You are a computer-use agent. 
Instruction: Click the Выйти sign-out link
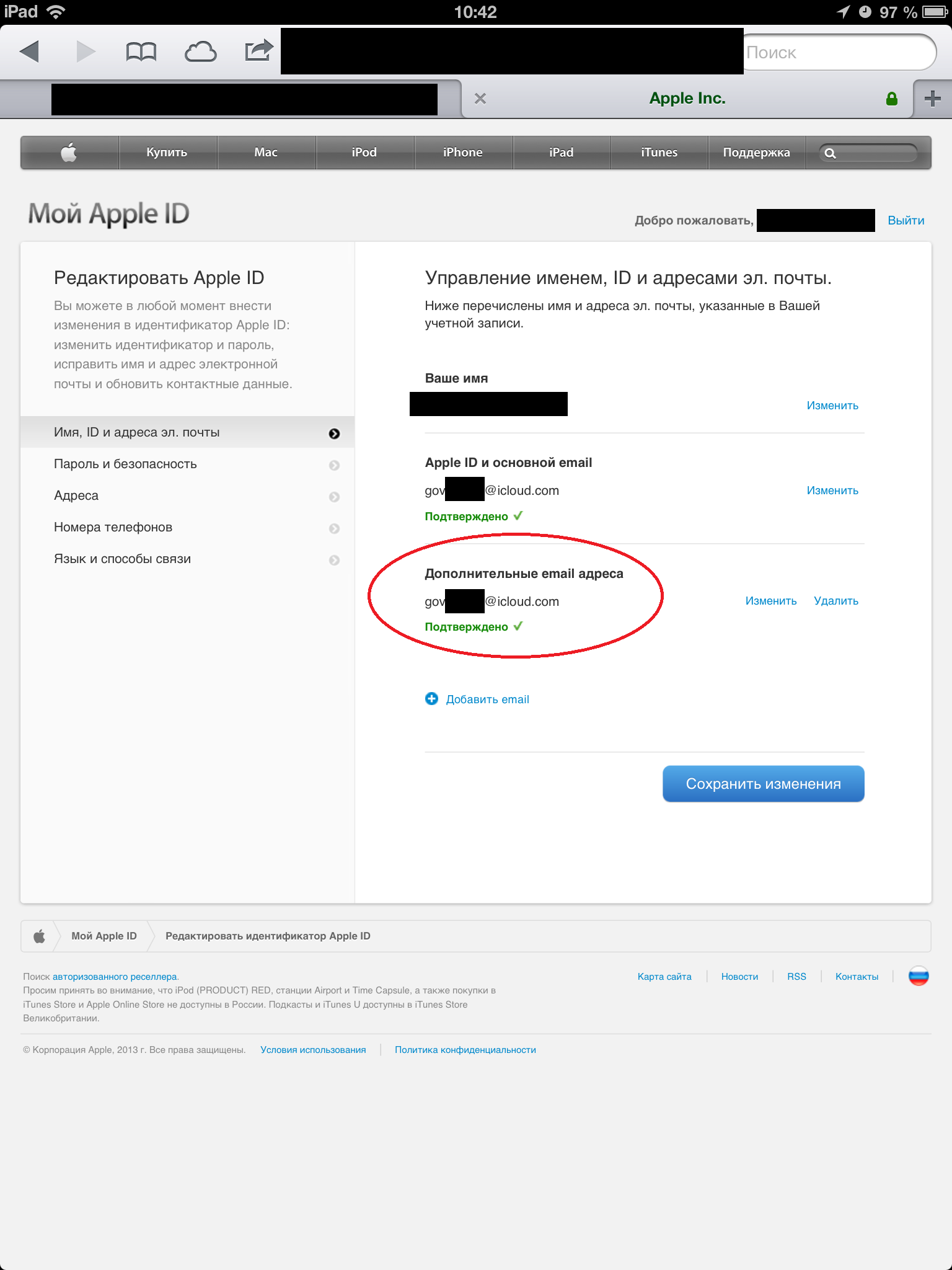pos(906,221)
